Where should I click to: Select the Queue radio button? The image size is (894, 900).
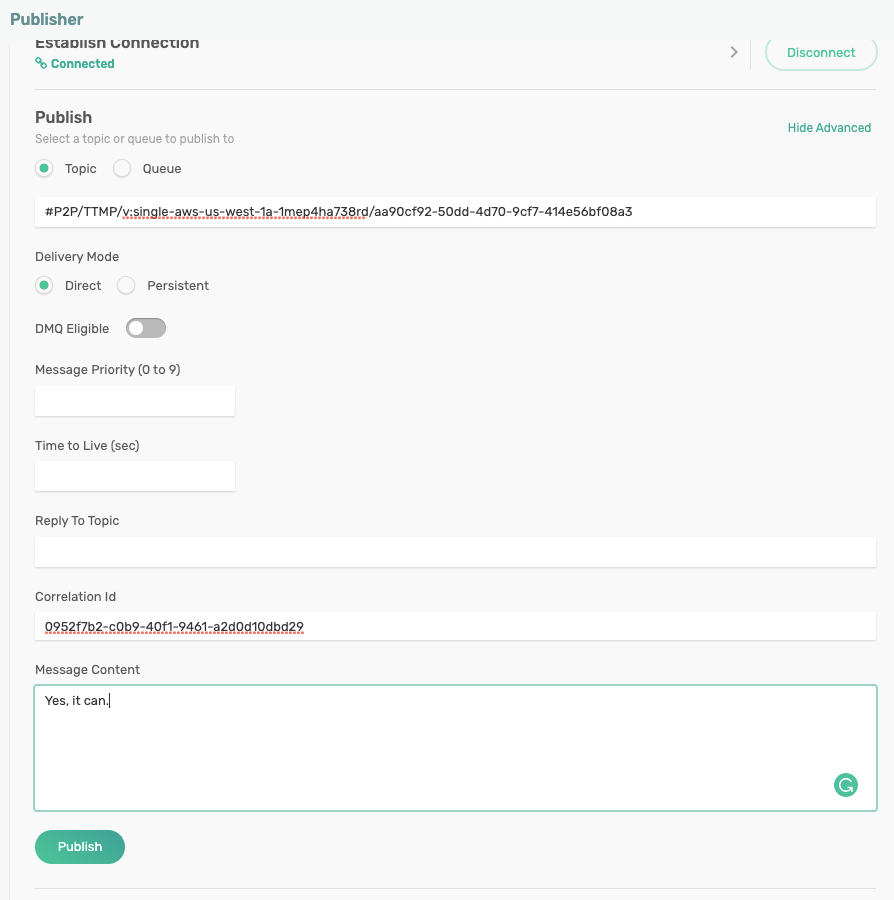point(122,169)
